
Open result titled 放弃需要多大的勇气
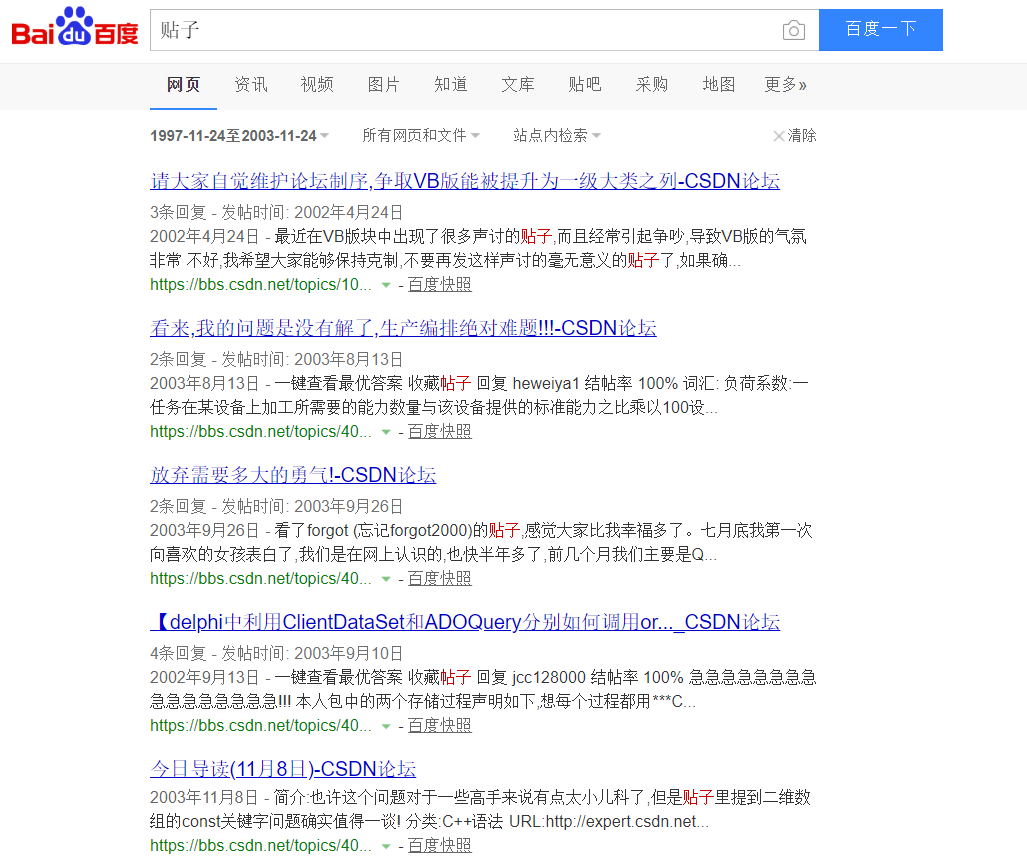coord(293,475)
